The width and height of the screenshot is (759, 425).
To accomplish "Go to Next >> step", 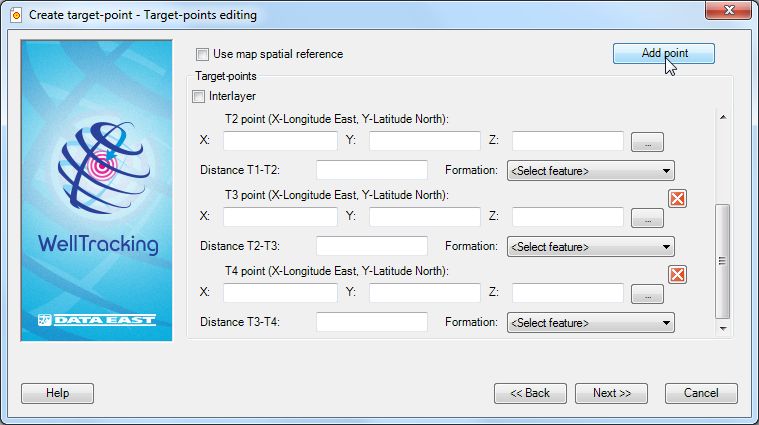I will point(611,393).
